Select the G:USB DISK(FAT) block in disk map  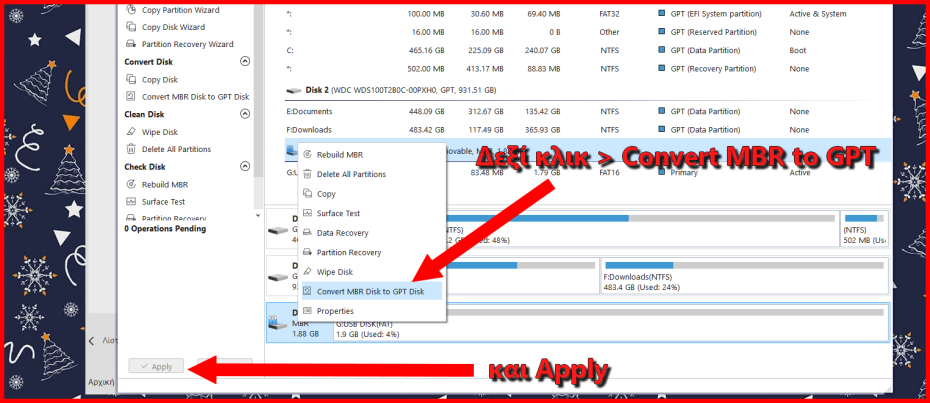[609, 322]
